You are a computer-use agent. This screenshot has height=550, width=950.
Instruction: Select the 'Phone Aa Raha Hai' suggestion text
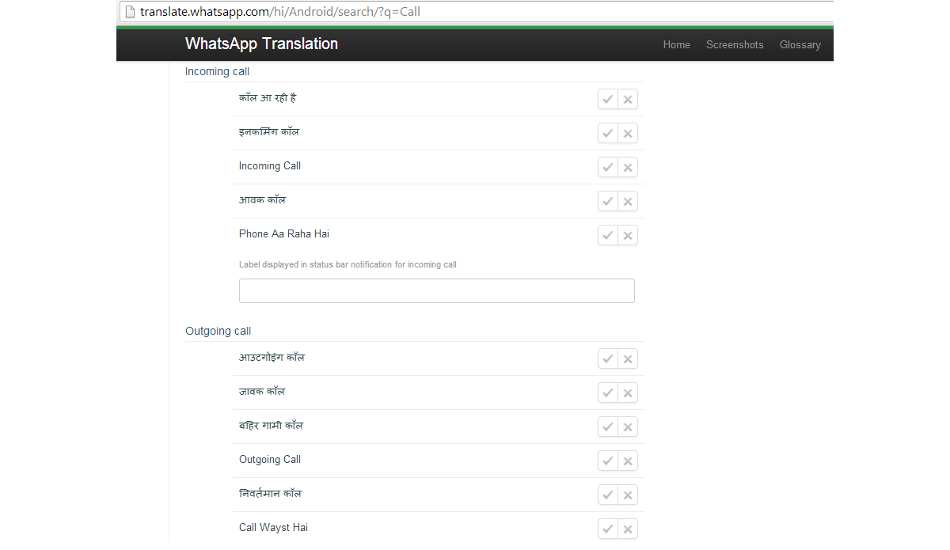coord(284,234)
